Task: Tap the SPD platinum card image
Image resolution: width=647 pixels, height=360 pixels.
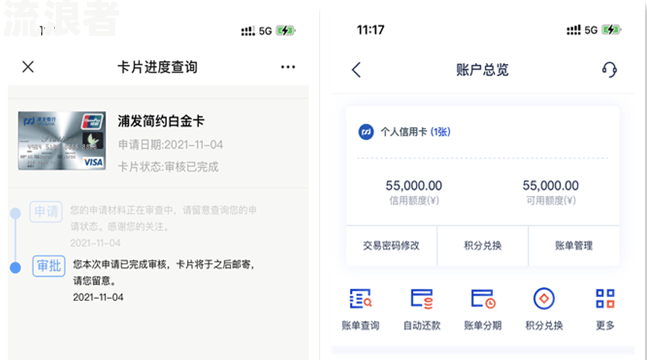Action: 62,140
